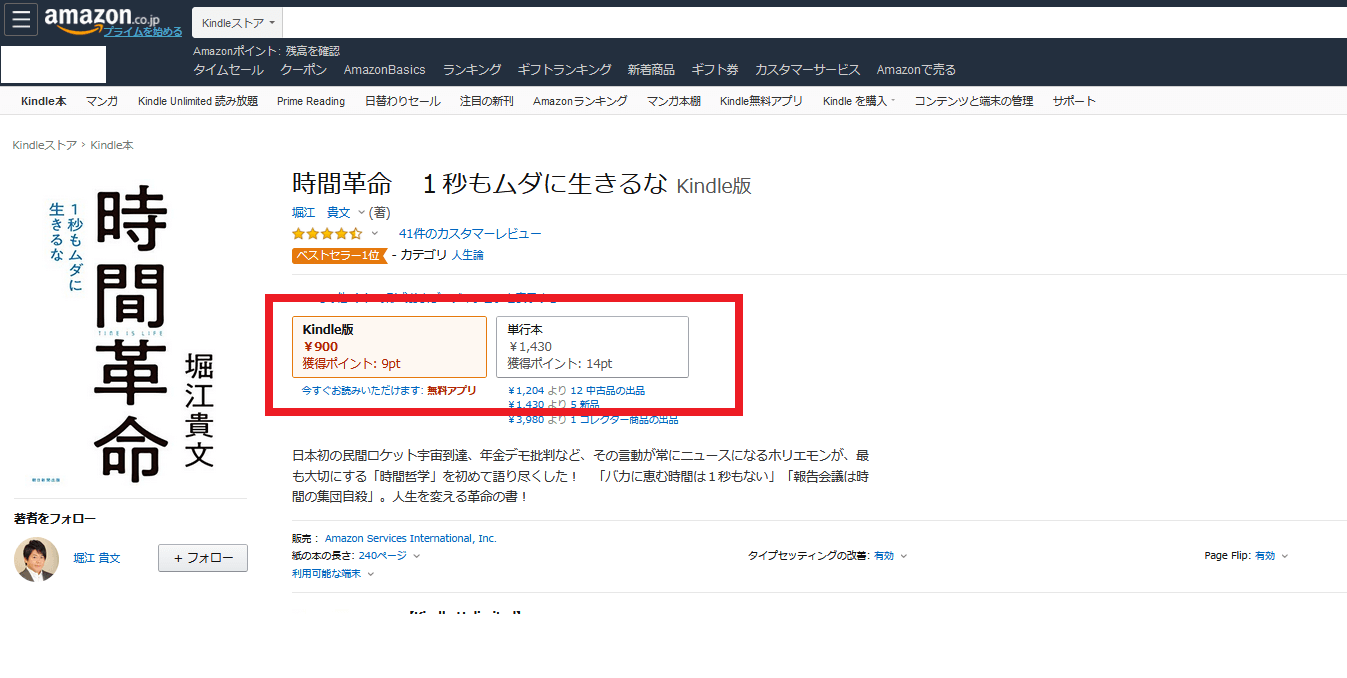Click Amazon Services International, Inc. seller link

point(410,538)
